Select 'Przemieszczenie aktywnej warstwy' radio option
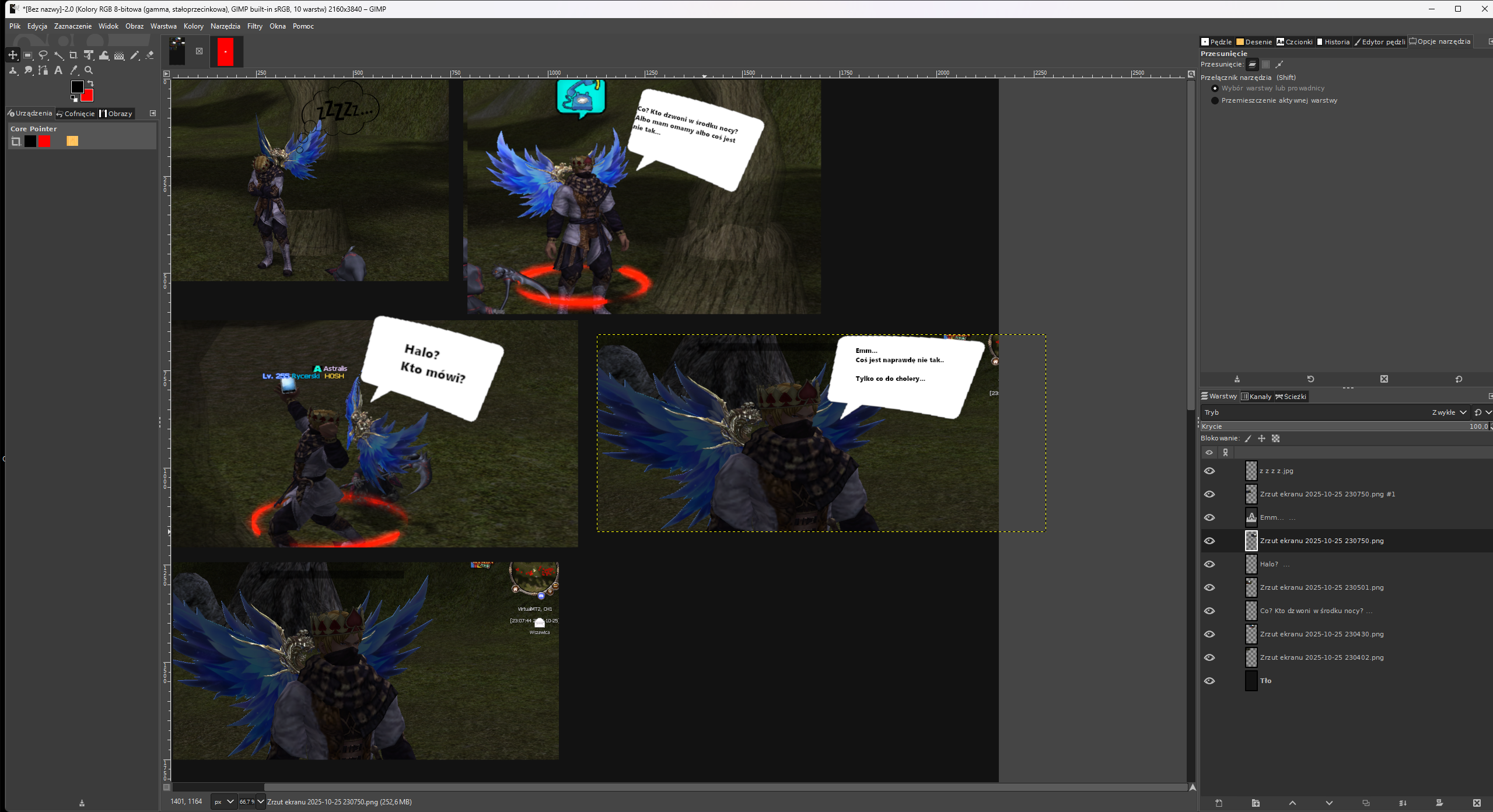This screenshot has width=1493, height=812. coord(1215,100)
